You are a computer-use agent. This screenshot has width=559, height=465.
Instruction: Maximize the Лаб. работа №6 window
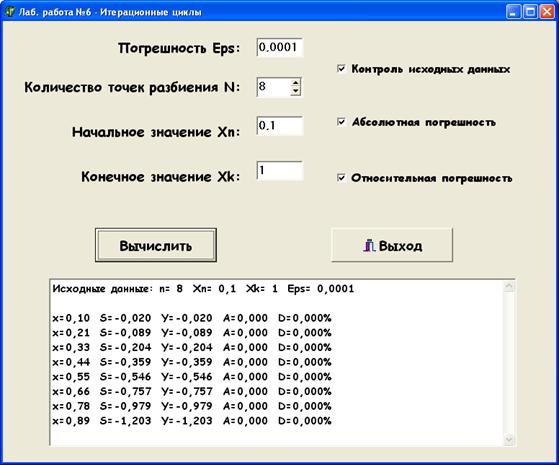pos(530,12)
